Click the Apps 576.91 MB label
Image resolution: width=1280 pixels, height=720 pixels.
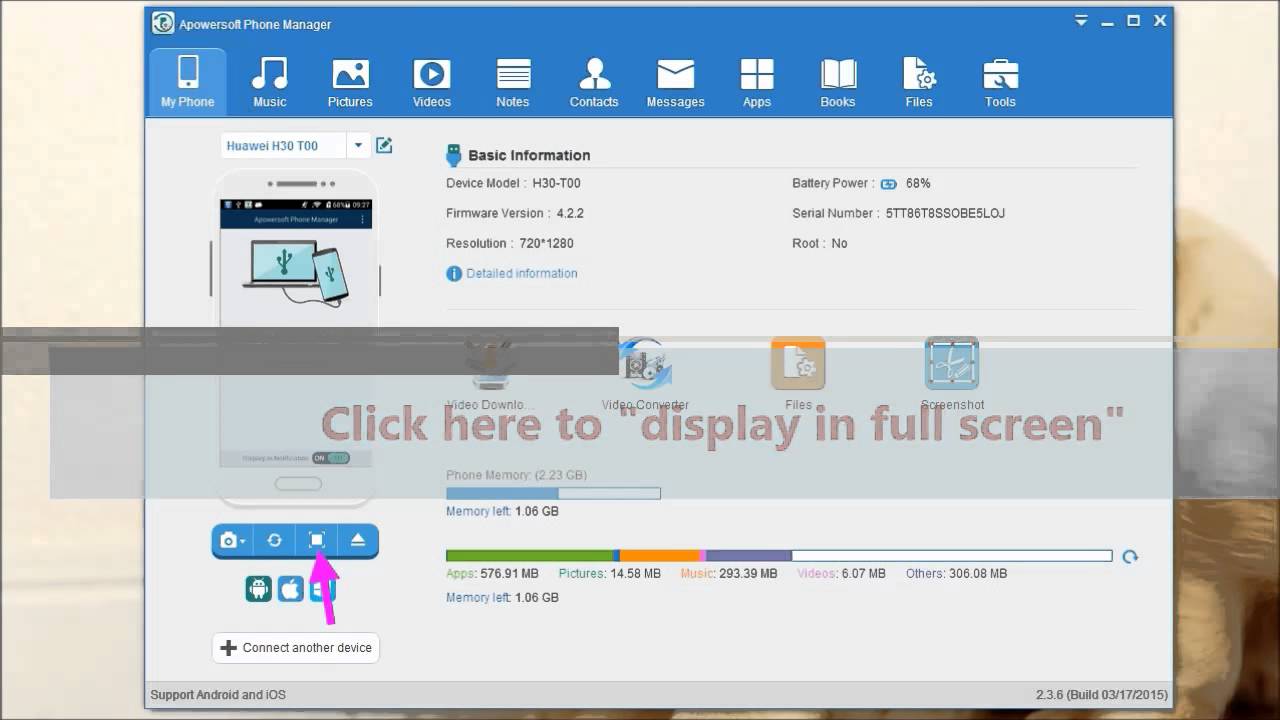pyautogui.click(x=492, y=574)
